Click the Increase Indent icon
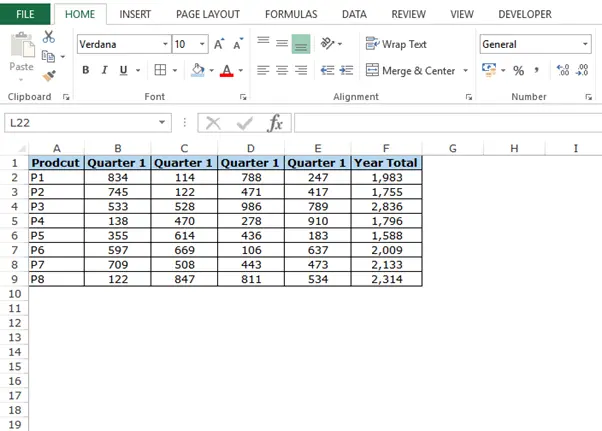 pyautogui.click(x=346, y=70)
